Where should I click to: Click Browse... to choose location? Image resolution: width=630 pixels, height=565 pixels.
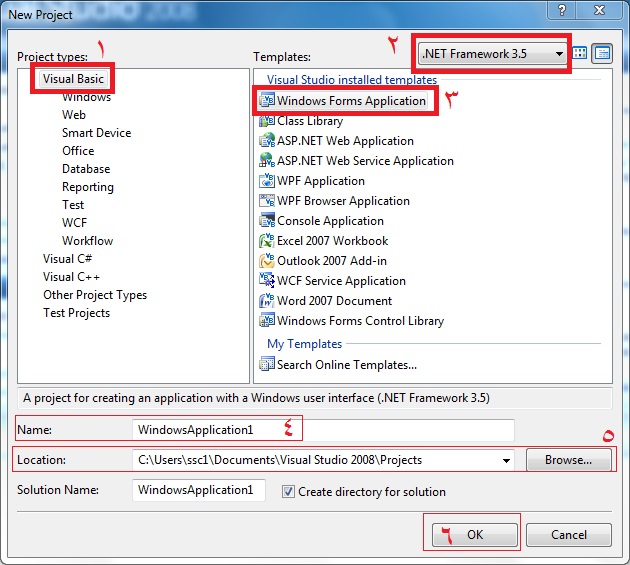pos(569,460)
